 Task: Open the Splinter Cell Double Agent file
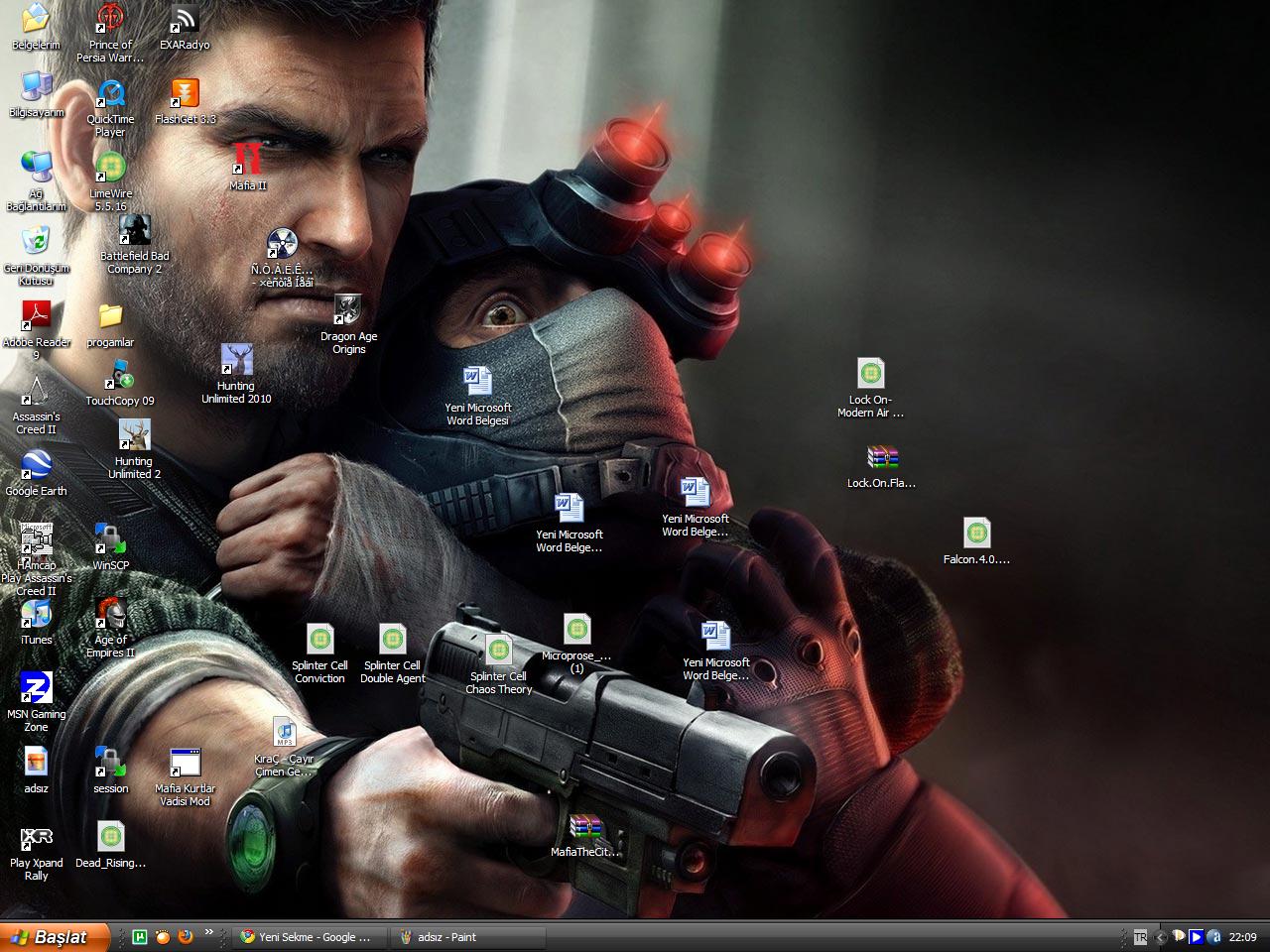pos(392,639)
